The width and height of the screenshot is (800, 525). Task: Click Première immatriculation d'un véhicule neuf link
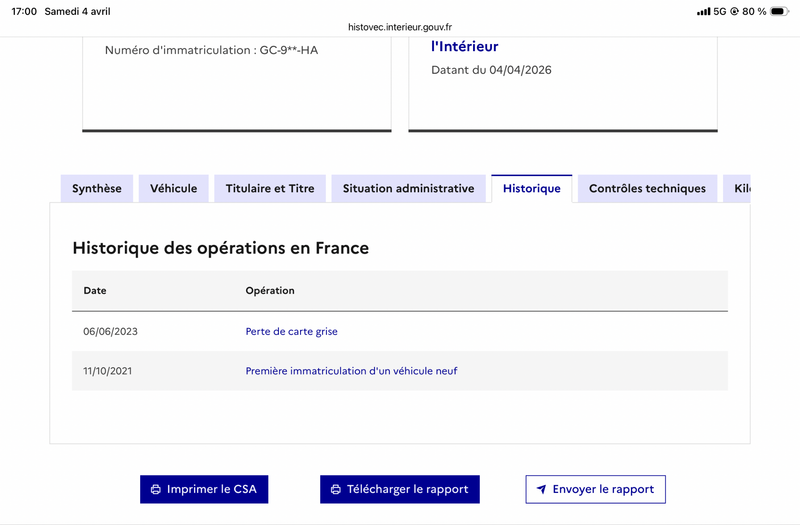pos(351,371)
